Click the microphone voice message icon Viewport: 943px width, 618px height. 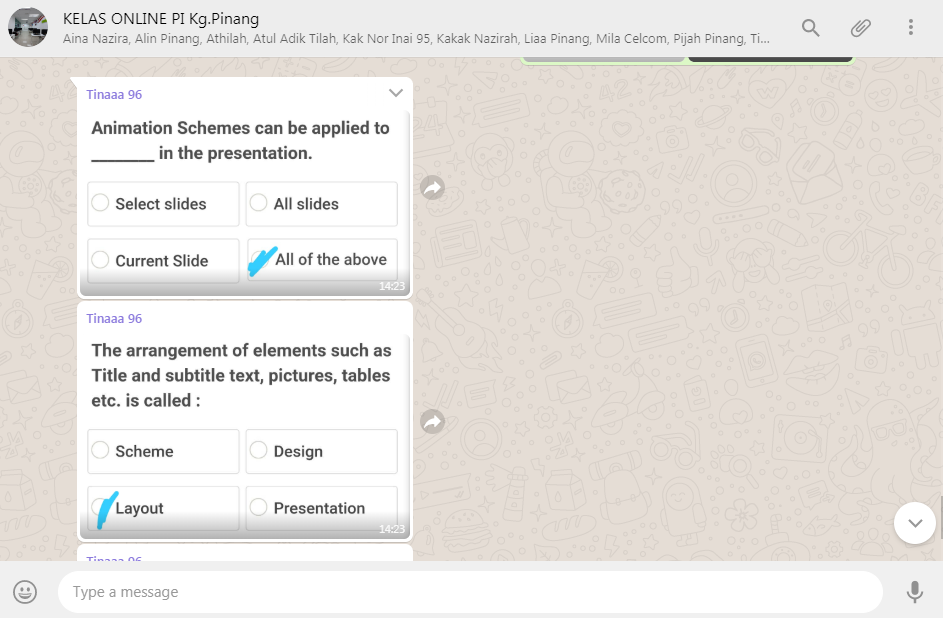click(x=914, y=592)
